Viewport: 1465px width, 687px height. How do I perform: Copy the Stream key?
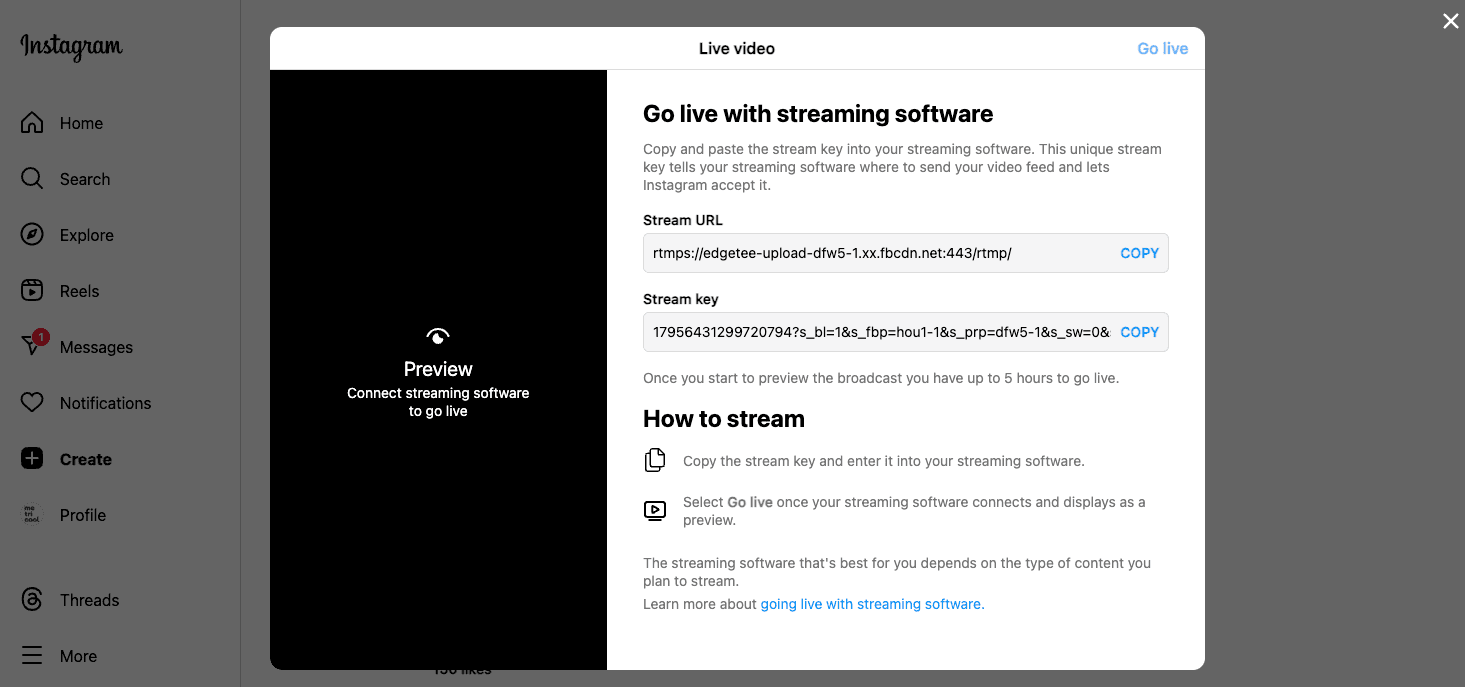click(1139, 331)
